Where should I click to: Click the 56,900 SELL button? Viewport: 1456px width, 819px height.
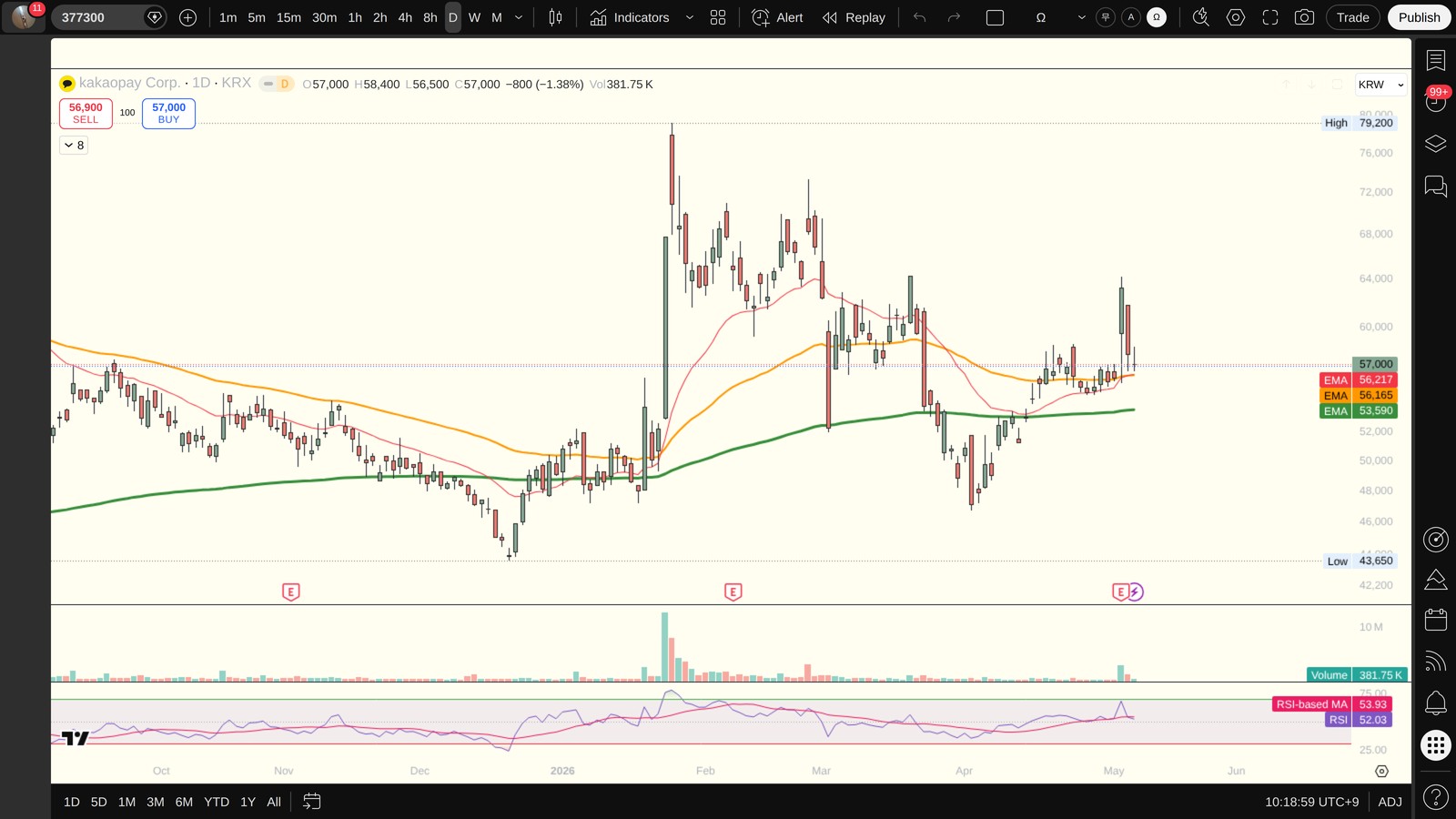(86, 113)
